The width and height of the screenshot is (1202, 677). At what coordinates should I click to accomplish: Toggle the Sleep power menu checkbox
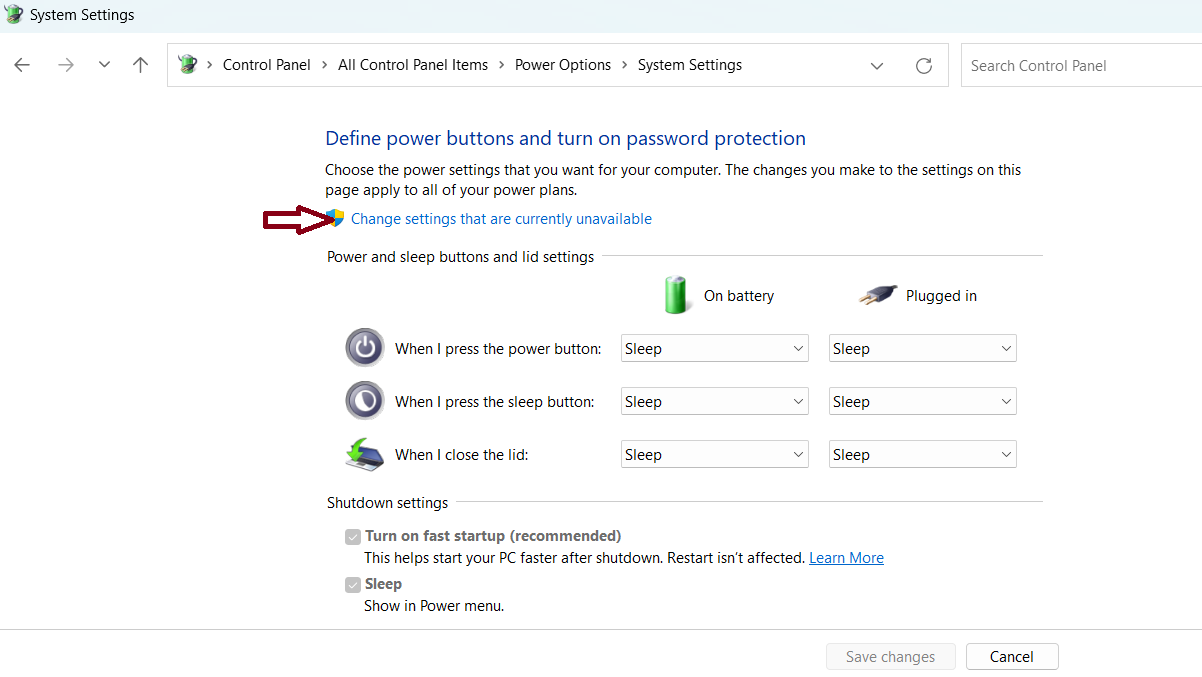pos(353,585)
